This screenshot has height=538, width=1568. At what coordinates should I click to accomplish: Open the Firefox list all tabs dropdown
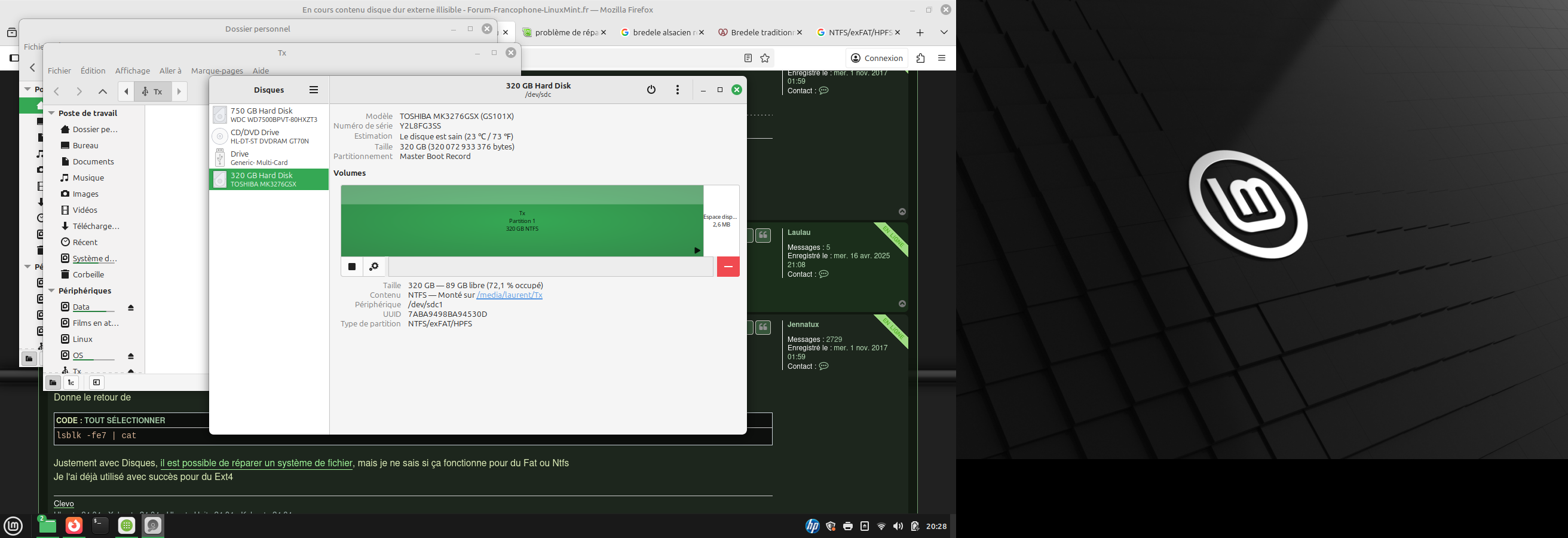point(944,32)
